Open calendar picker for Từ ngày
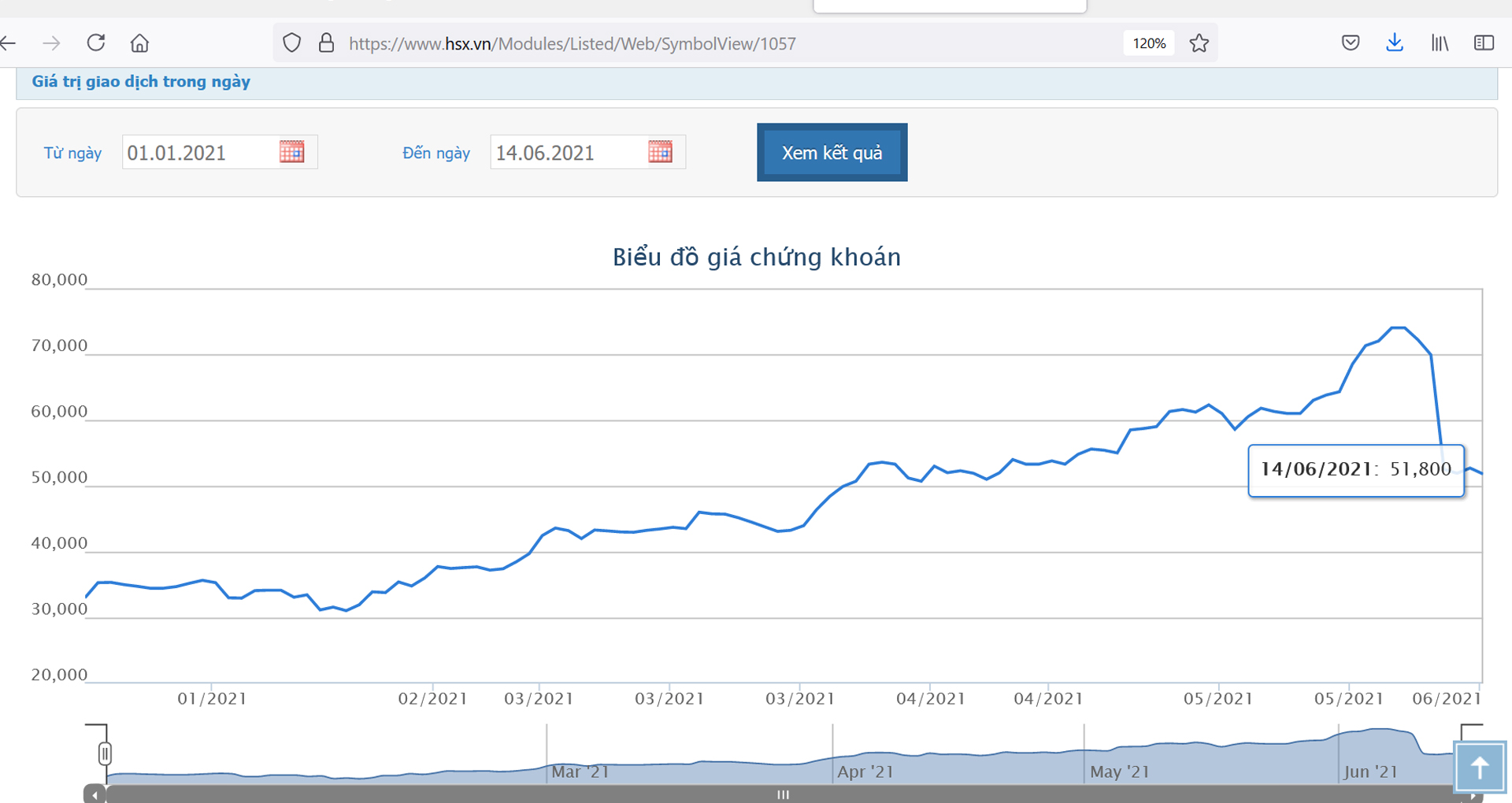 tap(291, 152)
